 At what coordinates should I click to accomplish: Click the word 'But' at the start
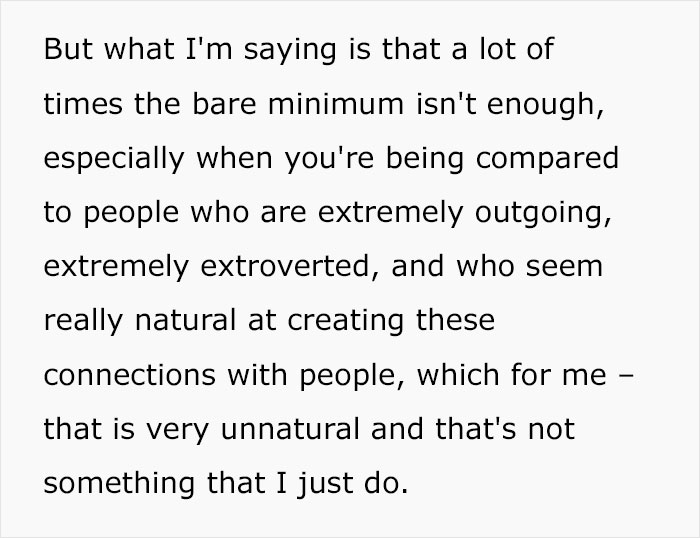coord(68,48)
